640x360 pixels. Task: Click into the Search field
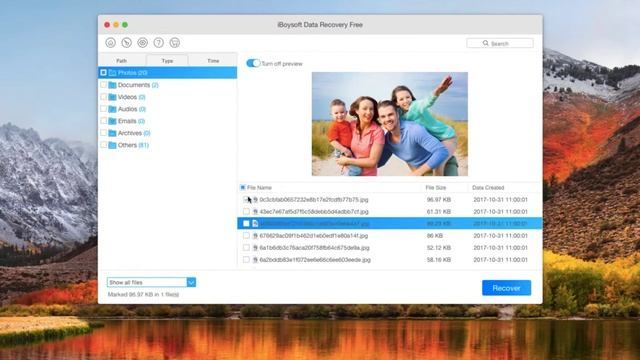tap(500, 43)
